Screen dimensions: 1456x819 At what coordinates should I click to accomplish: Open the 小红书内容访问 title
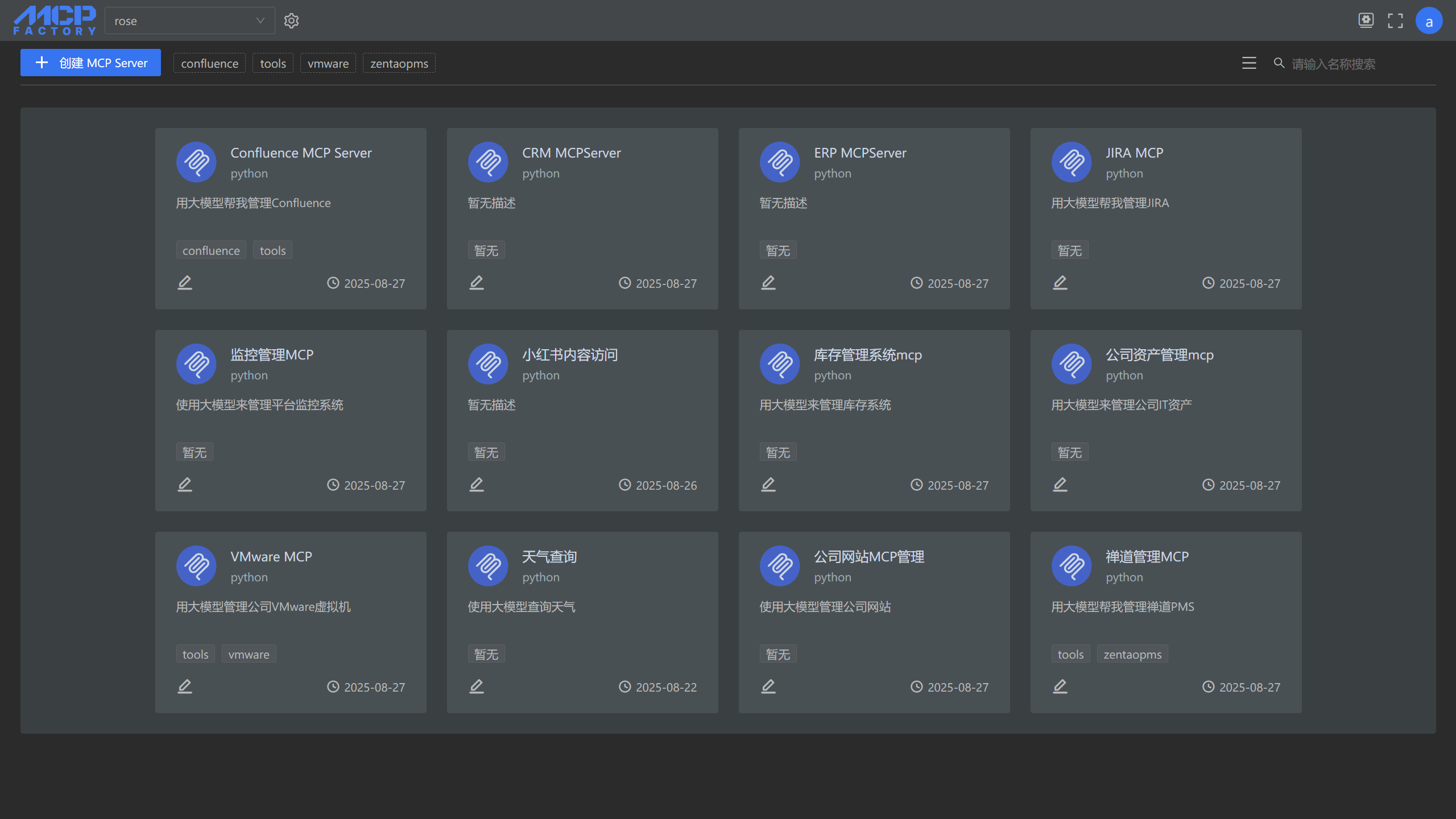click(x=570, y=355)
